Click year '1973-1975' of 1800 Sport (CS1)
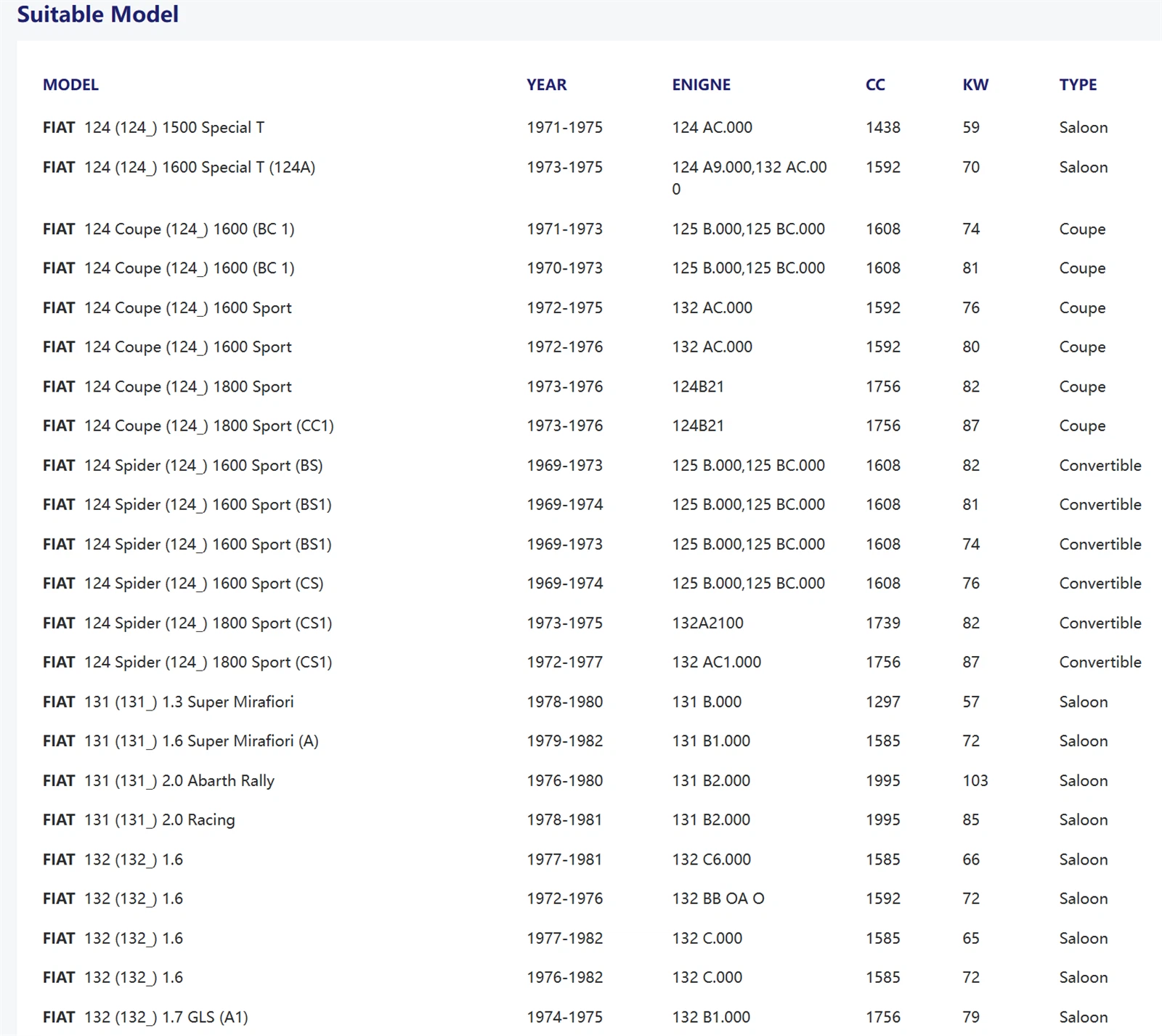Viewport: 1162px width, 1036px height. click(x=564, y=623)
